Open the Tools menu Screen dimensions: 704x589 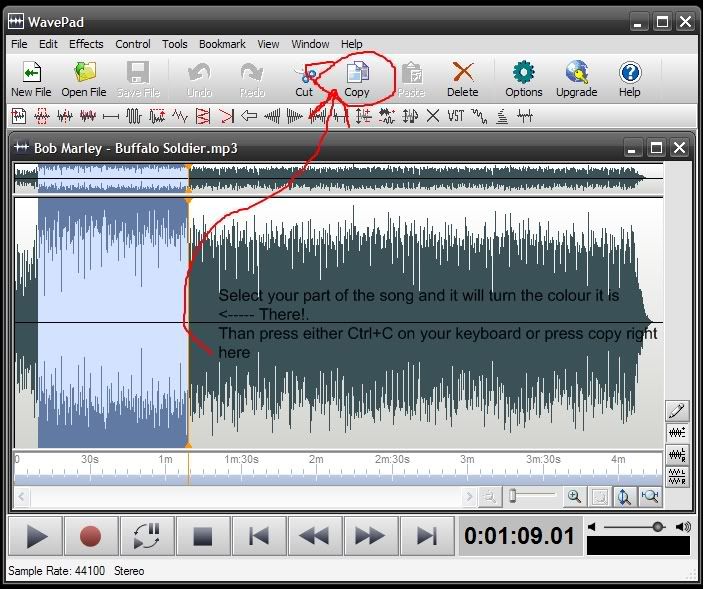pyautogui.click(x=175, y=44)
